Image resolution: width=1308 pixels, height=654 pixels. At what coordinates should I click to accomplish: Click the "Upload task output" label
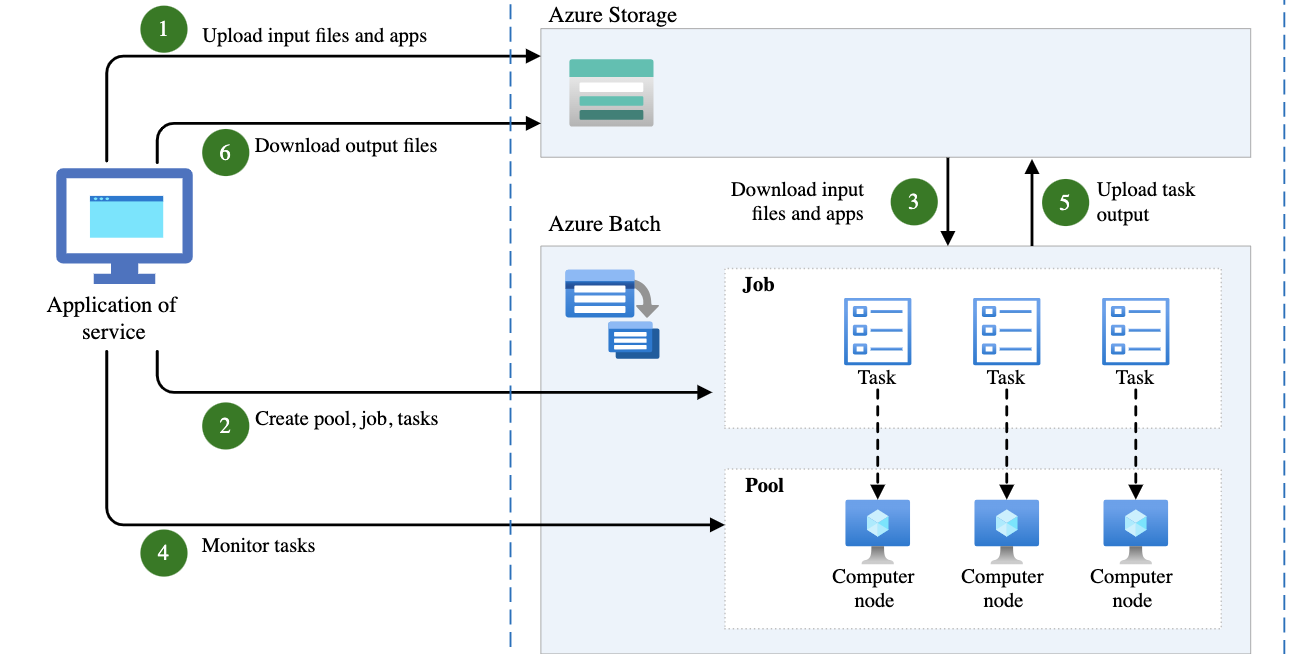[1145, 202]
